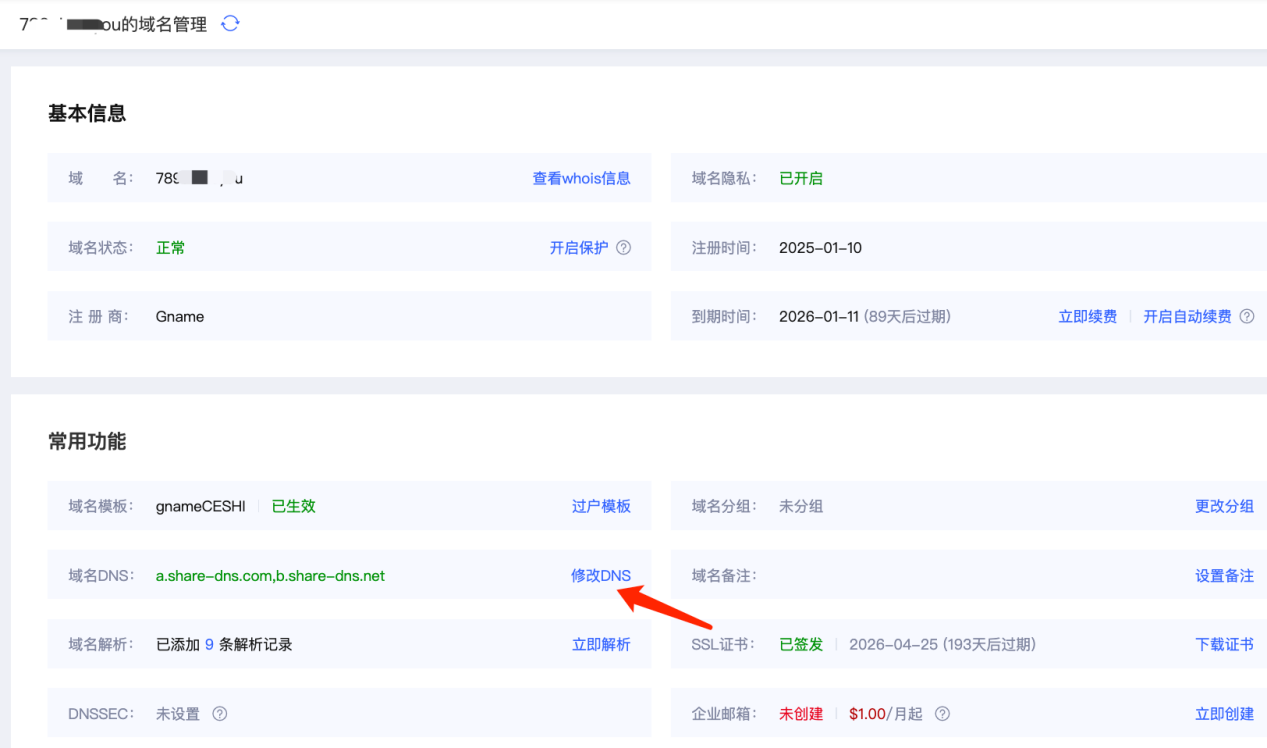The image size is (1267, 748).
Task: Click the DNS value a.share-dns.com,b.share-dns.net
Action: pyautogui.click(x=270, y=576)
